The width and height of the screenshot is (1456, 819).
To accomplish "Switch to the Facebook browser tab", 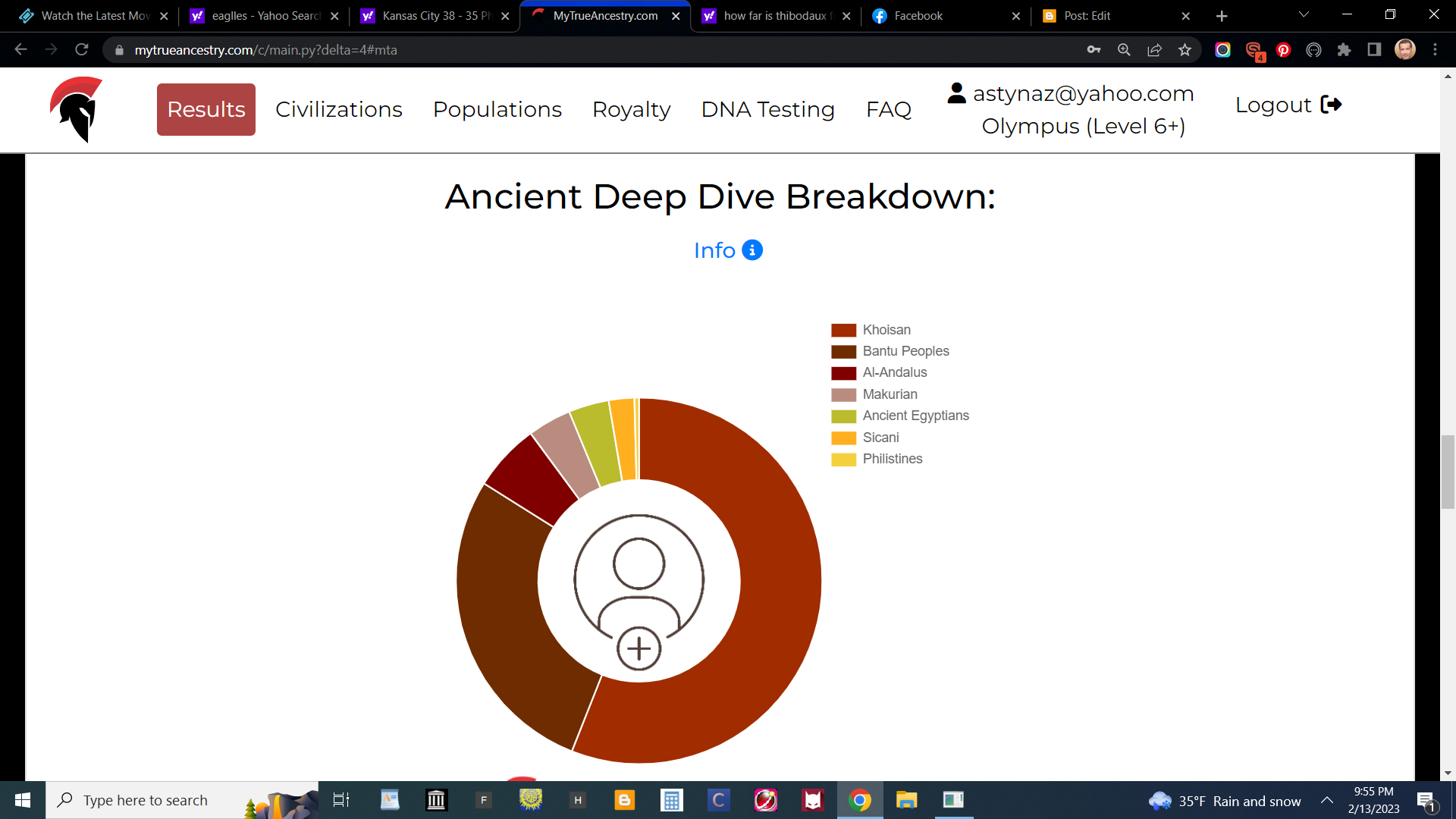I will (918, 16).
